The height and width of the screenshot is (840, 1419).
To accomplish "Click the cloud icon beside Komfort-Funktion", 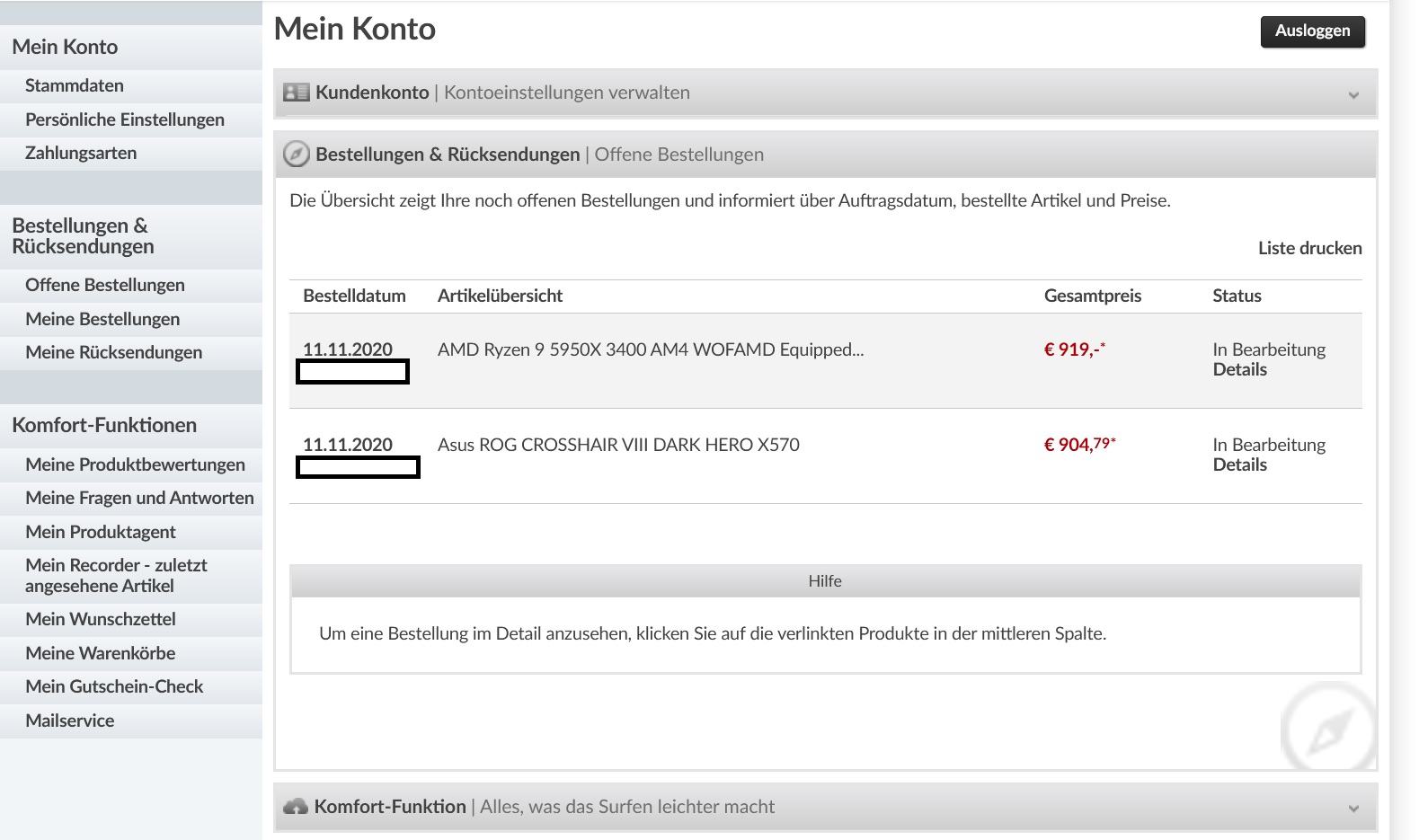I will pyautogui.click(x=295, y=807).
